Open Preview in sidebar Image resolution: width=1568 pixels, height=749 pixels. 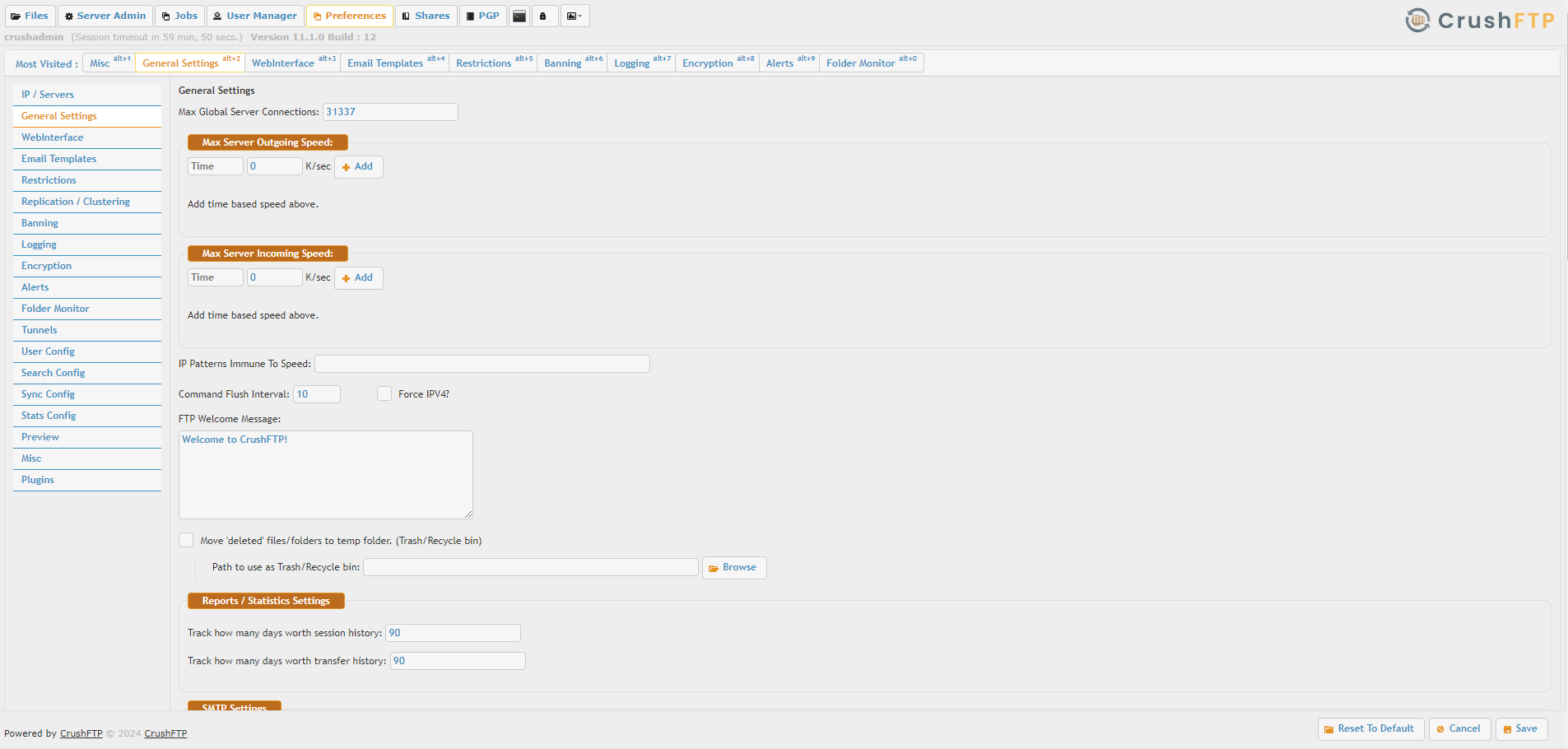tap(87, 437)
